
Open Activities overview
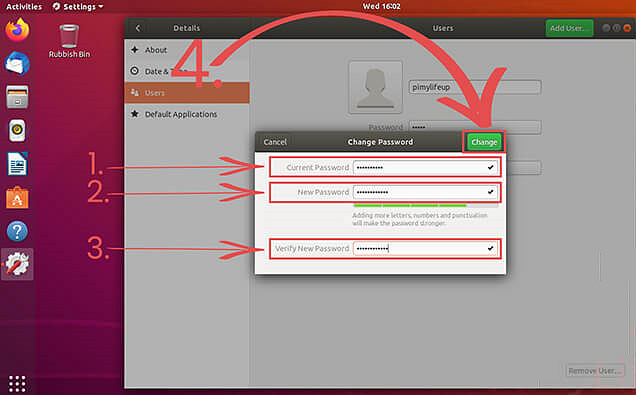[x=24, y=6]
